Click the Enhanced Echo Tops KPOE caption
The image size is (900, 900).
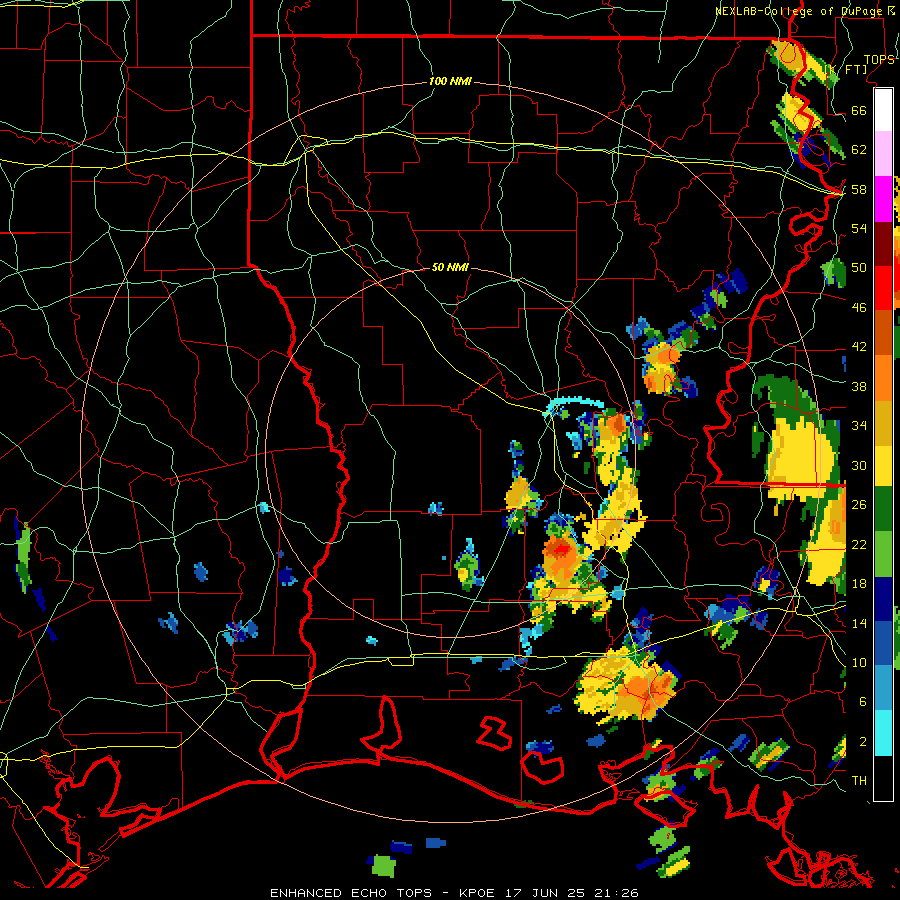click(454, 893)
